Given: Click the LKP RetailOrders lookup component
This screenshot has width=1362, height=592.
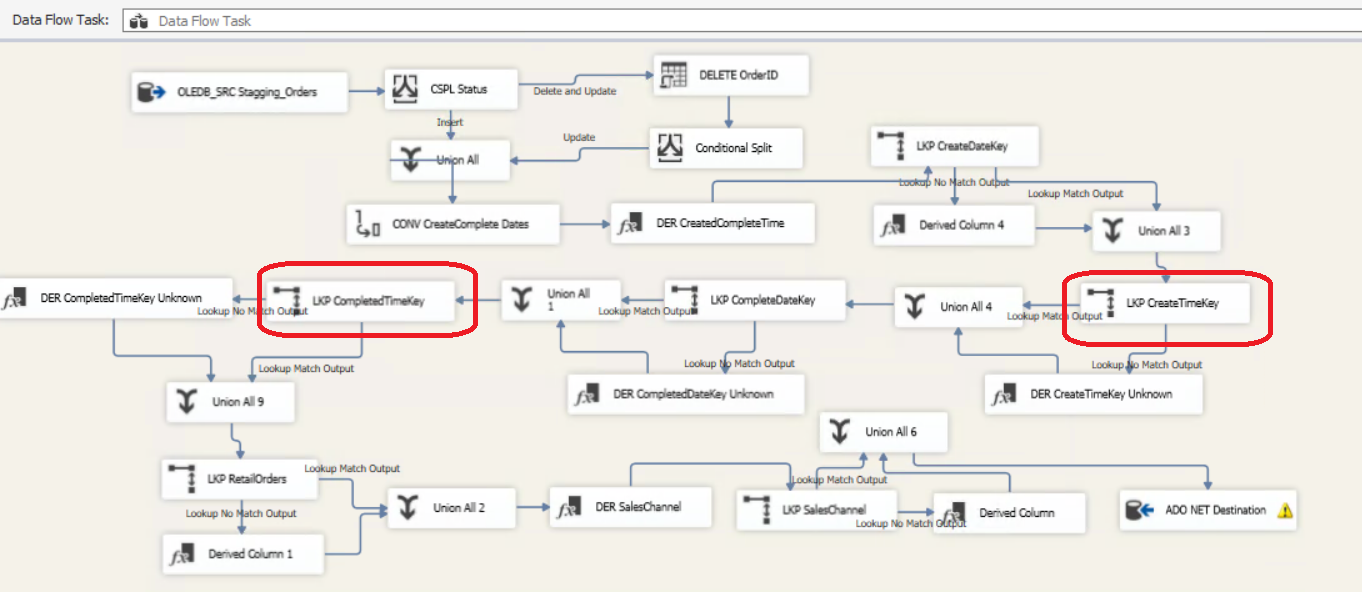Looking at the screenshot, I should click(240, 478).
